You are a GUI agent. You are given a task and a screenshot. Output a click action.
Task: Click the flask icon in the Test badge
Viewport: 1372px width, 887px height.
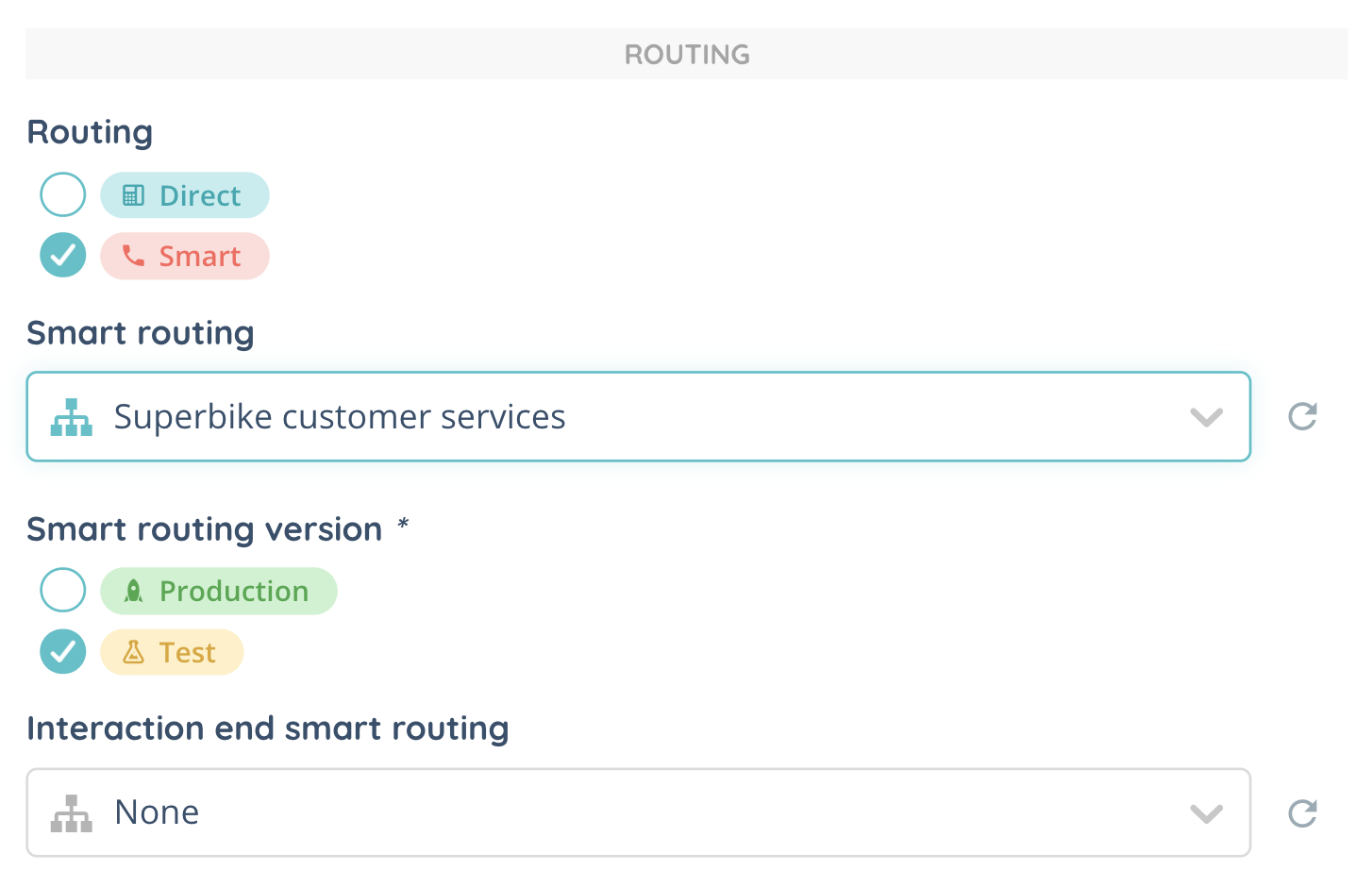[134, 652]
